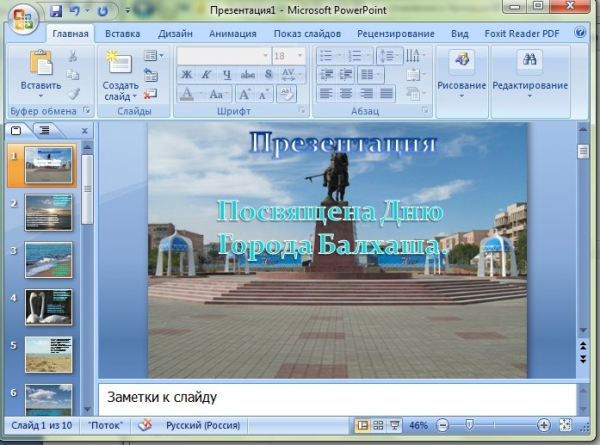
Task: Open the Вставка ribbon tab
Action: [x=122, y=33]
